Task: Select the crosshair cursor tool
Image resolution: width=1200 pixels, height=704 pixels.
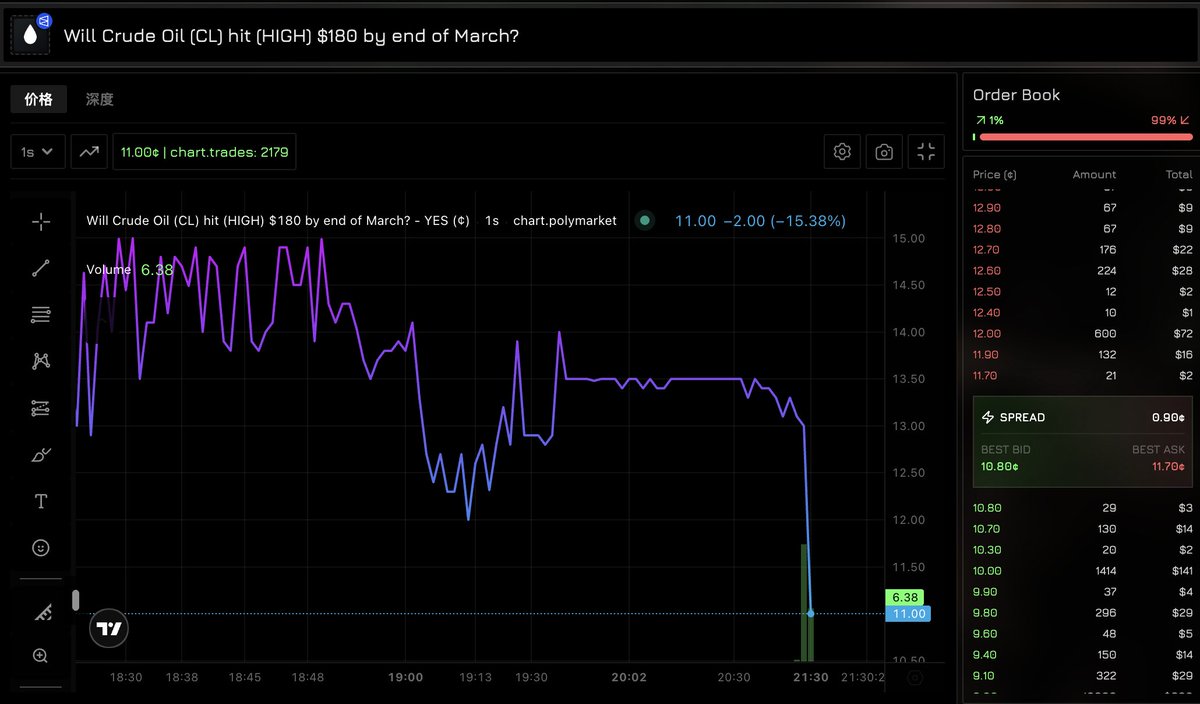Action: [x=40, y=222]
